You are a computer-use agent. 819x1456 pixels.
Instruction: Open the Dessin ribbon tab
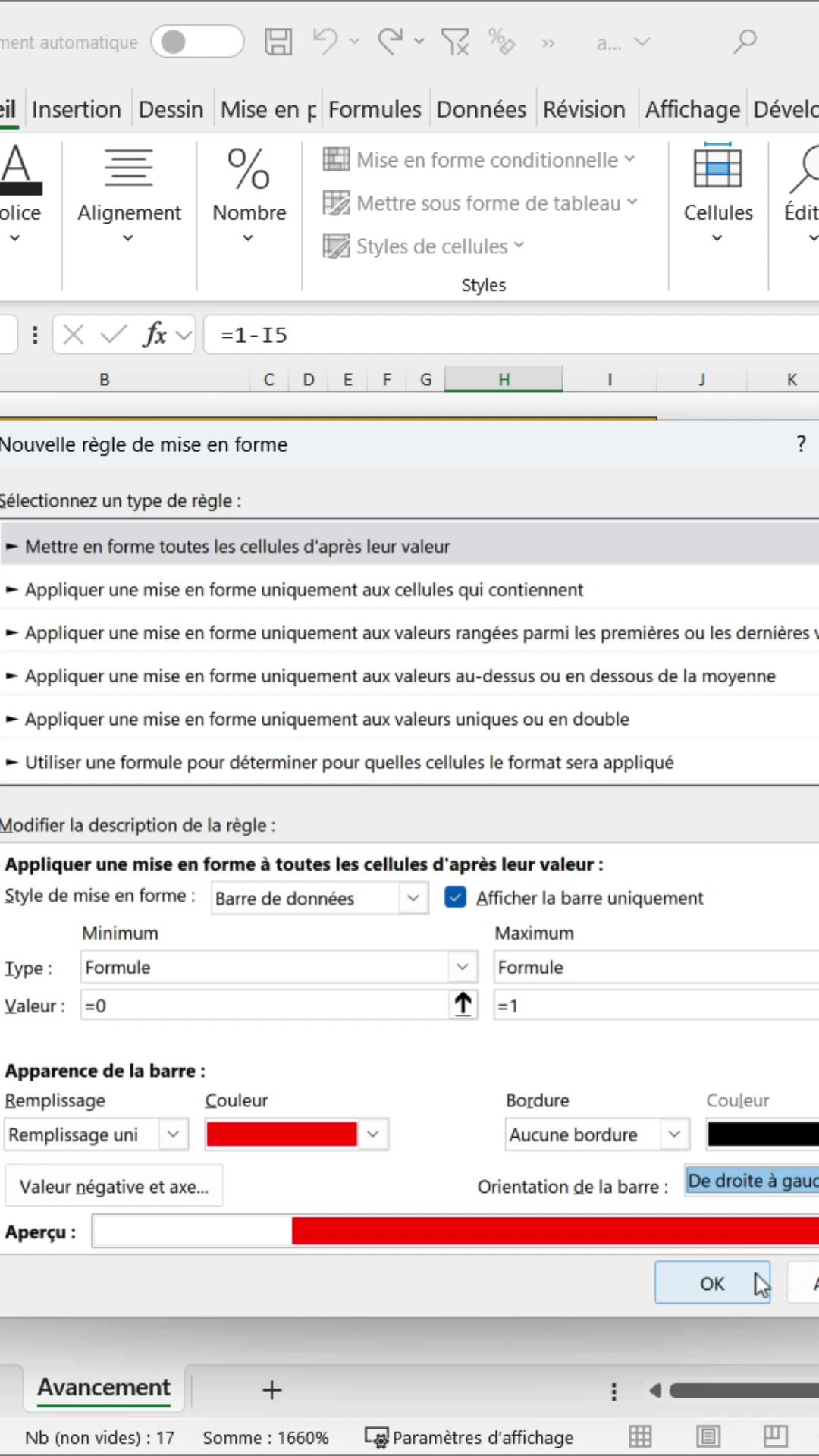171,109
